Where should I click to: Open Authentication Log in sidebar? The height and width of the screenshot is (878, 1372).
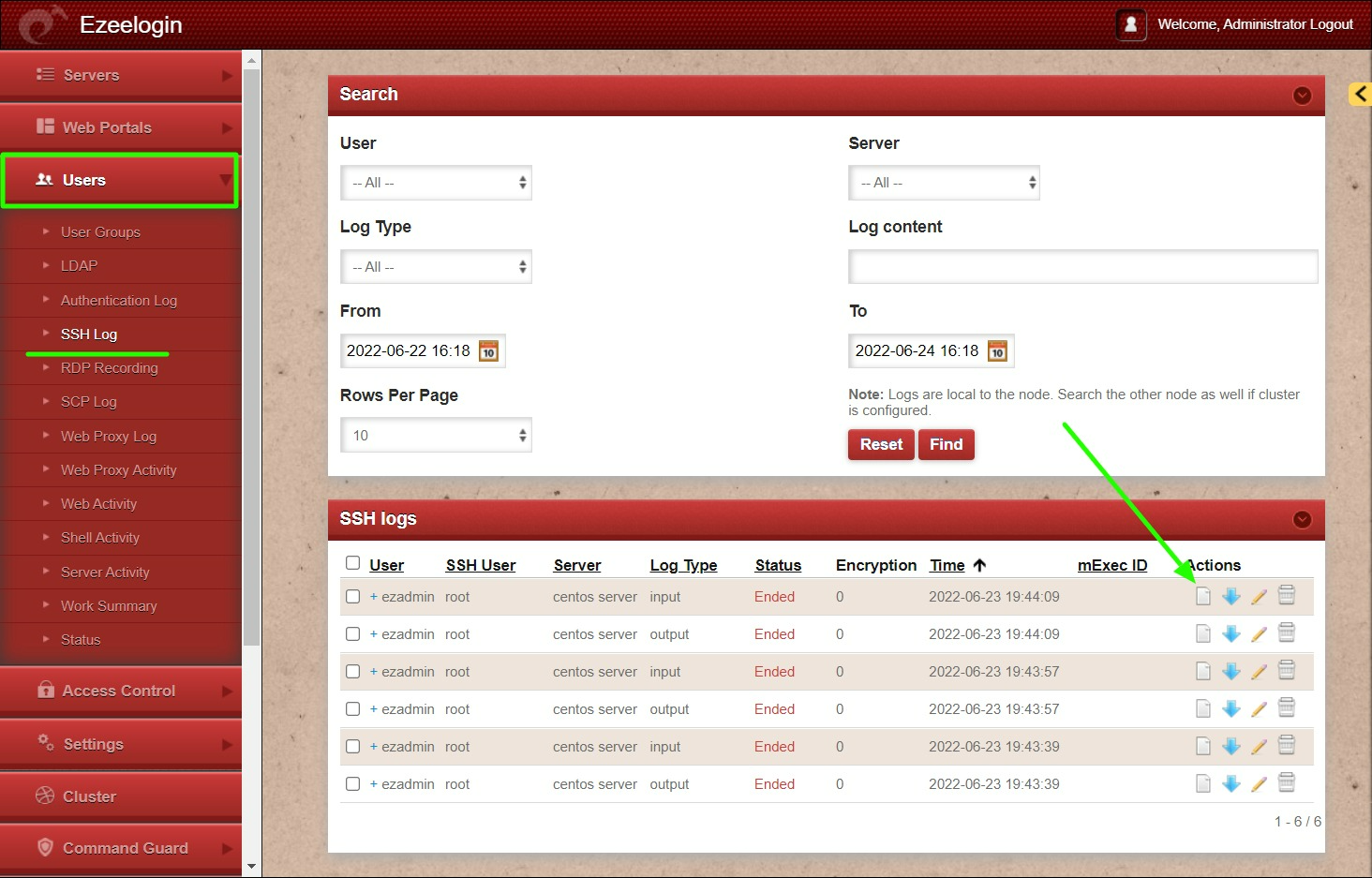(x=119, y=300)
